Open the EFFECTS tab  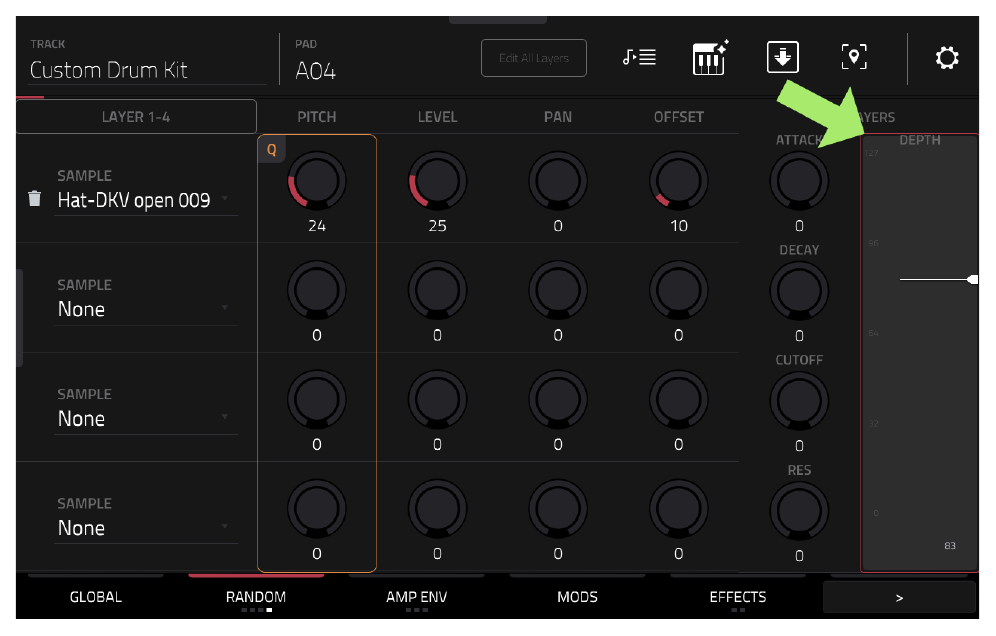(x=738, y=597)
